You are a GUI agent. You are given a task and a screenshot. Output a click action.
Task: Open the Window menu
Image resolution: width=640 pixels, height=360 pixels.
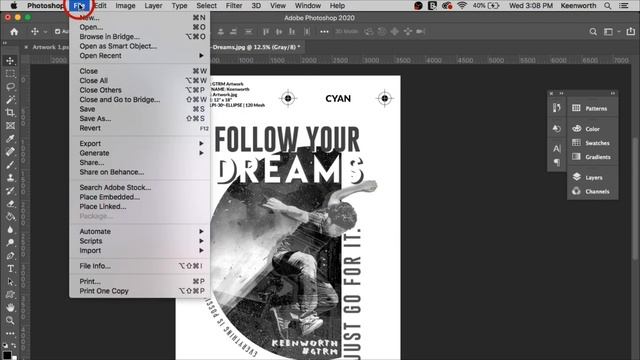click(x=308, y=6)
